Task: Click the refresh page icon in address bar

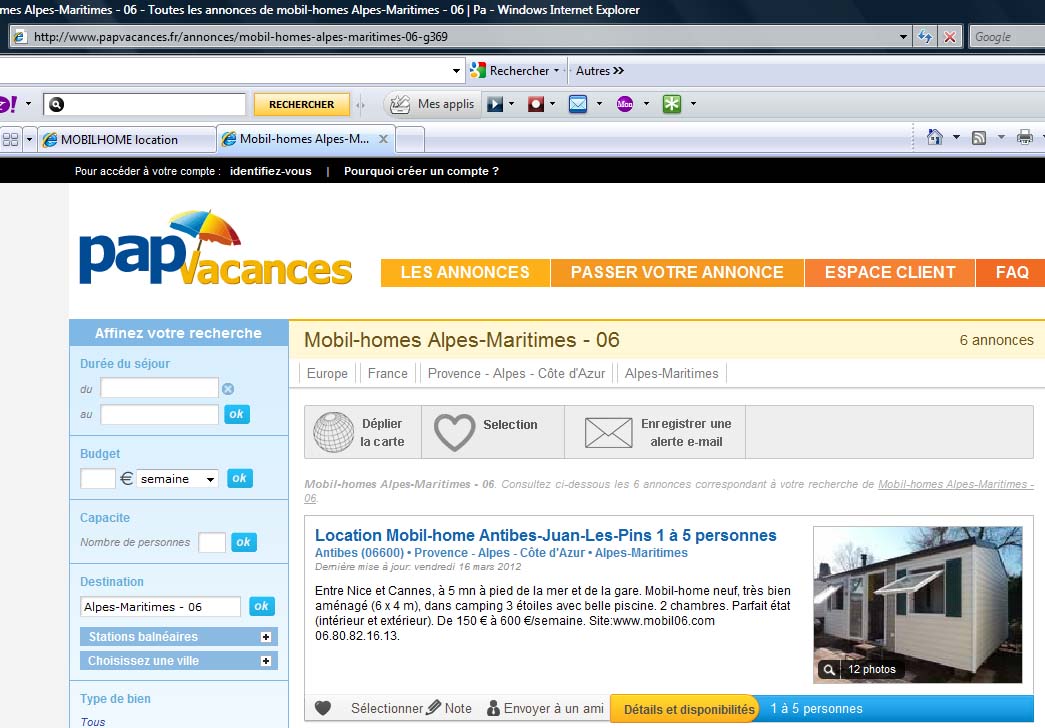Action: [x=924, y=37]
